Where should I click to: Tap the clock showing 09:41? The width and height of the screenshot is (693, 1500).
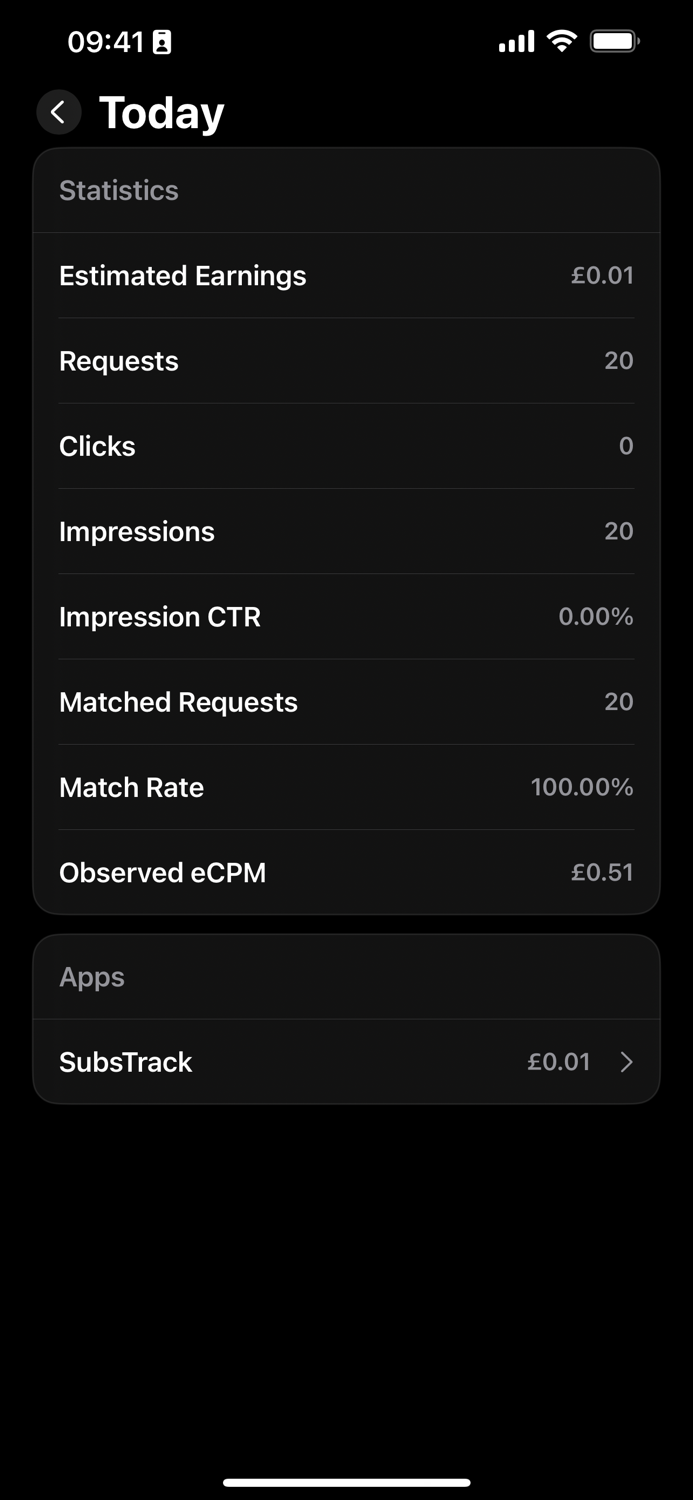tap(104, 41)
